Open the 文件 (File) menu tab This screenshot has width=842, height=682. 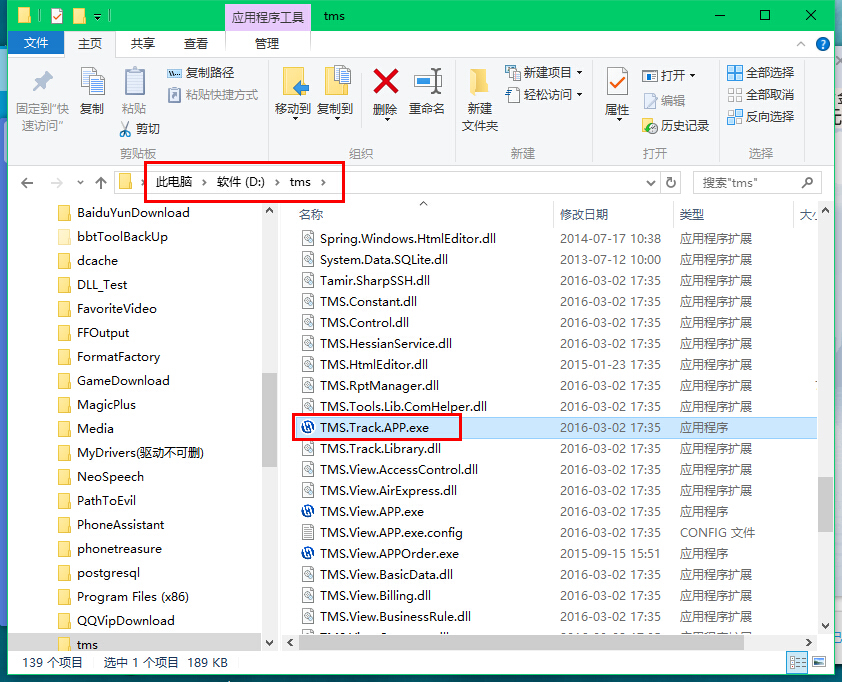(36, 44)
